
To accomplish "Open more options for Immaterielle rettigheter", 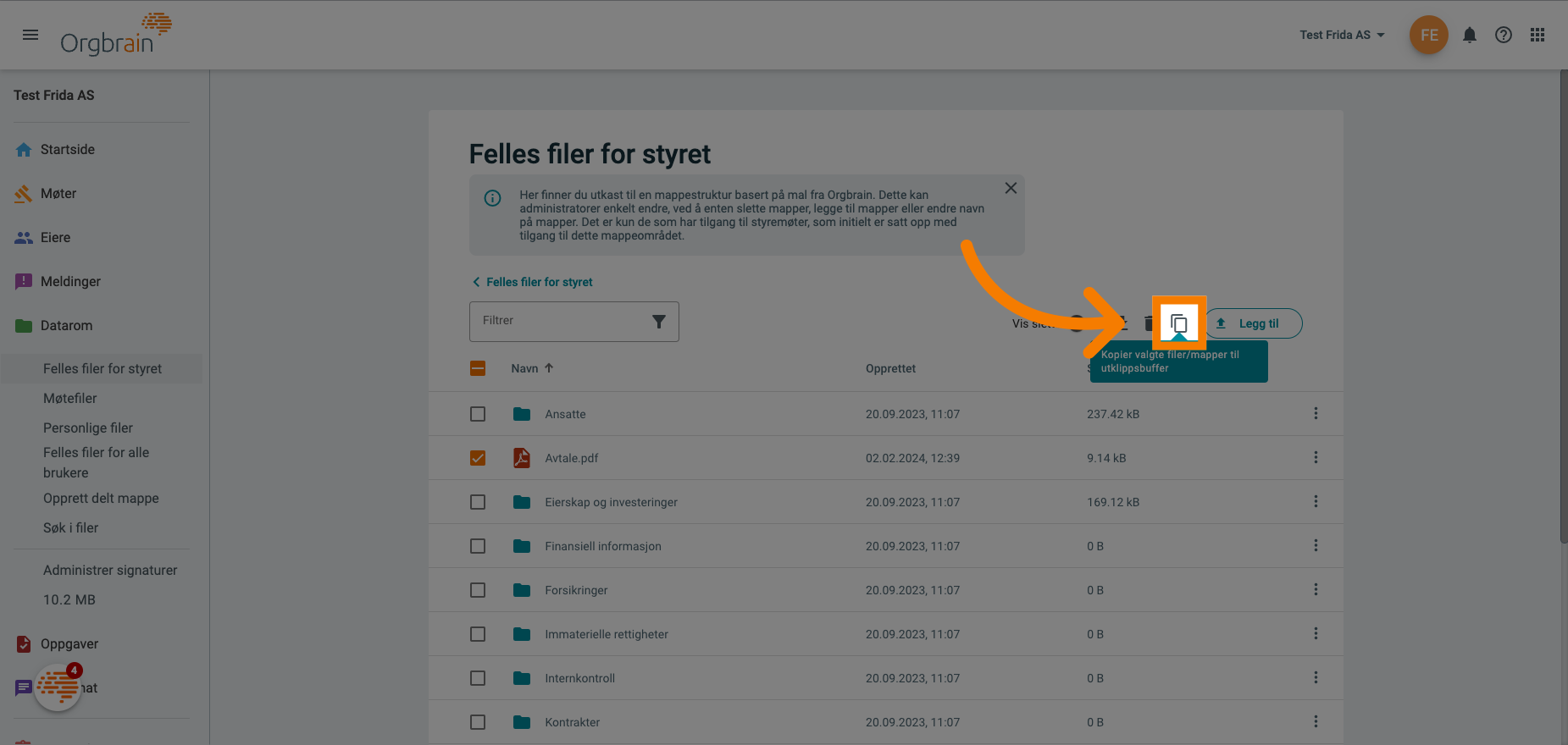I will pos(1316,633).
